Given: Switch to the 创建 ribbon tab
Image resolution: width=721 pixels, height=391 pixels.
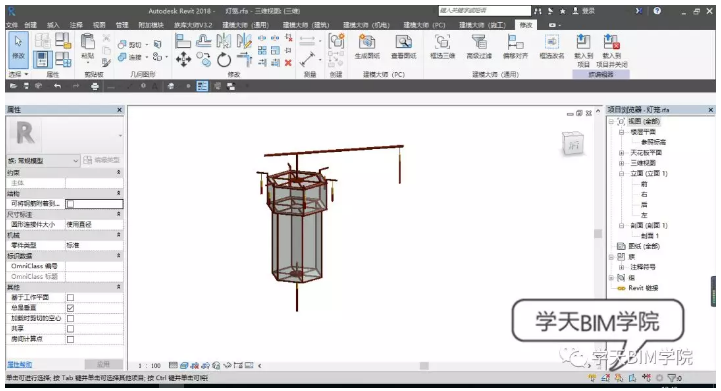Looking at the screenshot, I should [30, 25].
